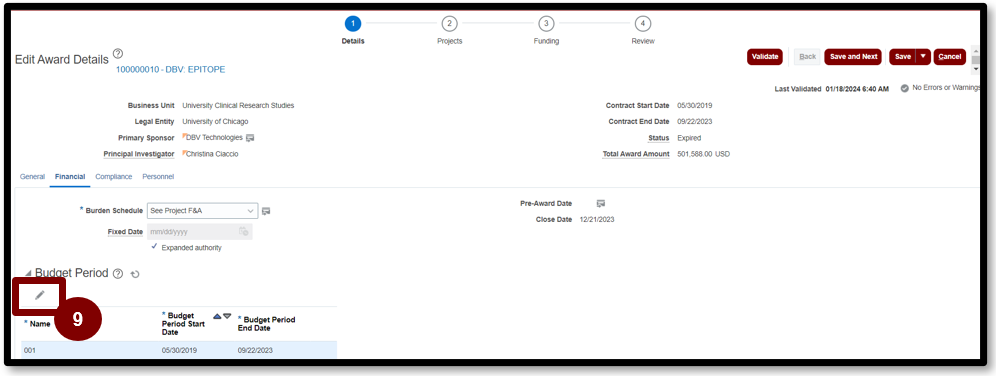Click the Cancel button
The height and width of the screenshot is (376, 996).
pyautogui.click(x=950, y=57)
